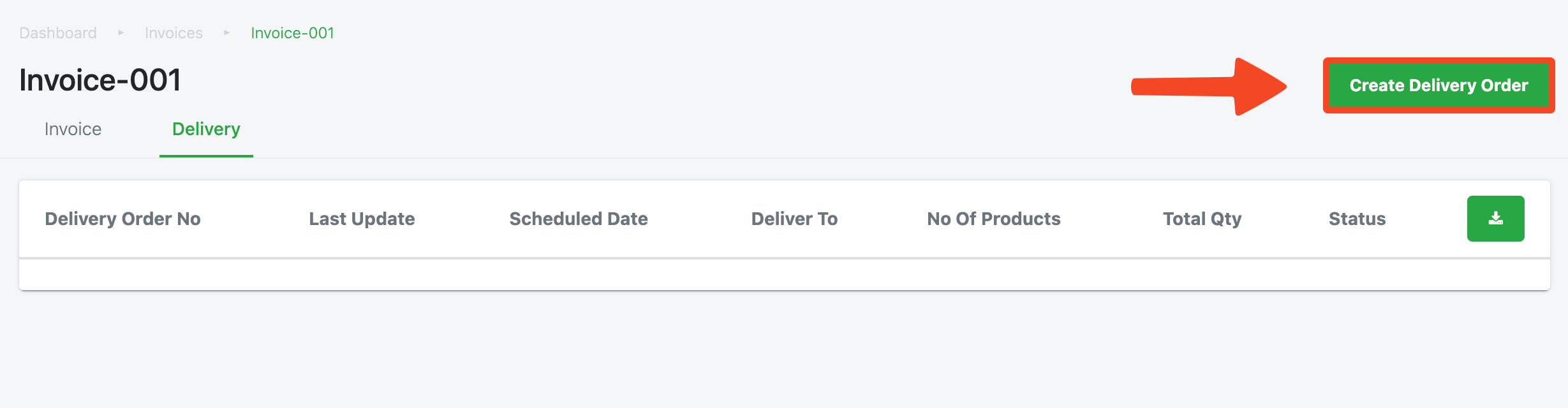Viewport: 1568px width, 408px height.
Task: Click the No Of Products column header
Action: [x=993, y=219]
